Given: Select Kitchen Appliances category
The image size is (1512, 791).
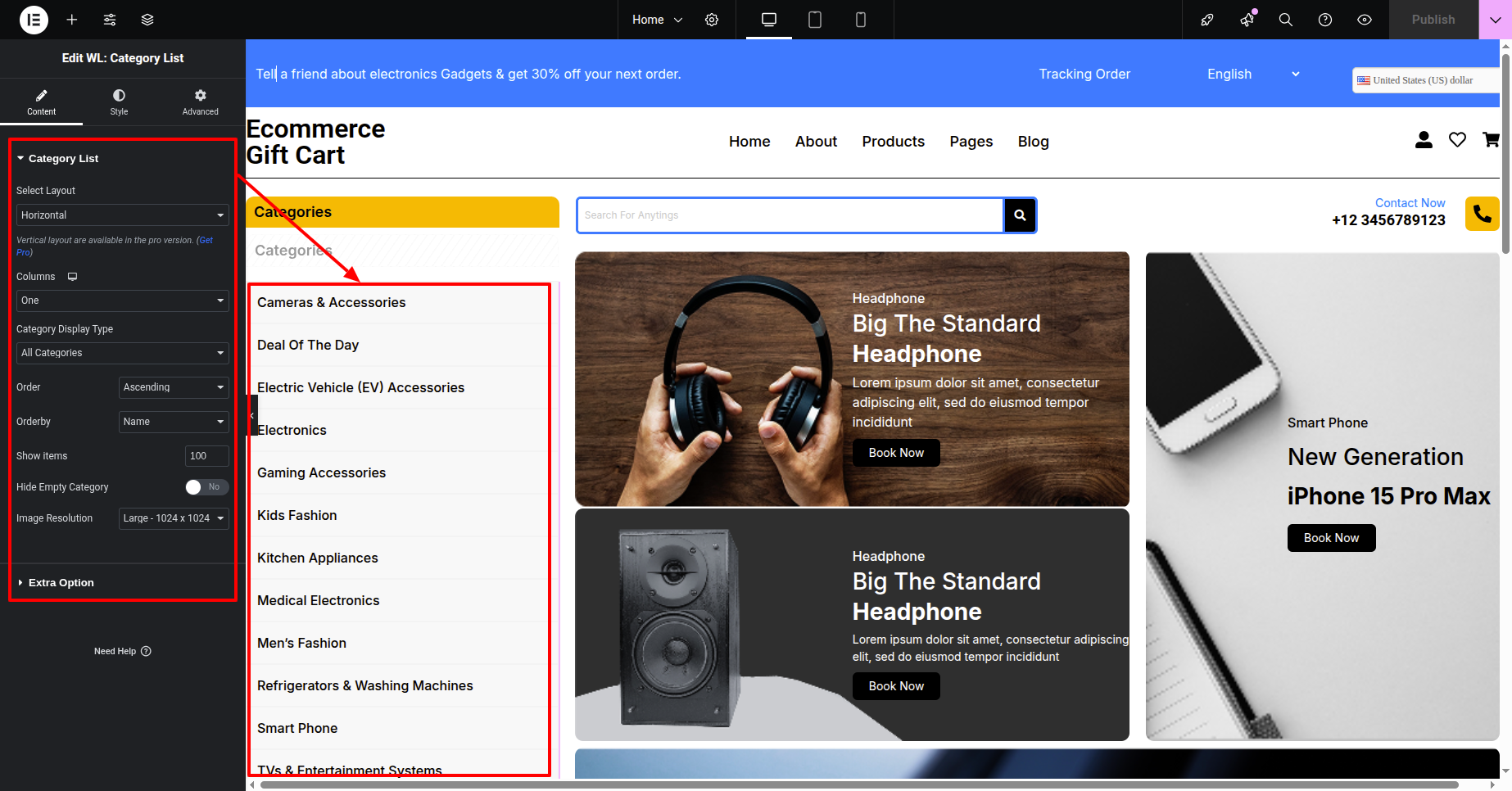Looking at the screenshot, I should click(x=317, y=558).
